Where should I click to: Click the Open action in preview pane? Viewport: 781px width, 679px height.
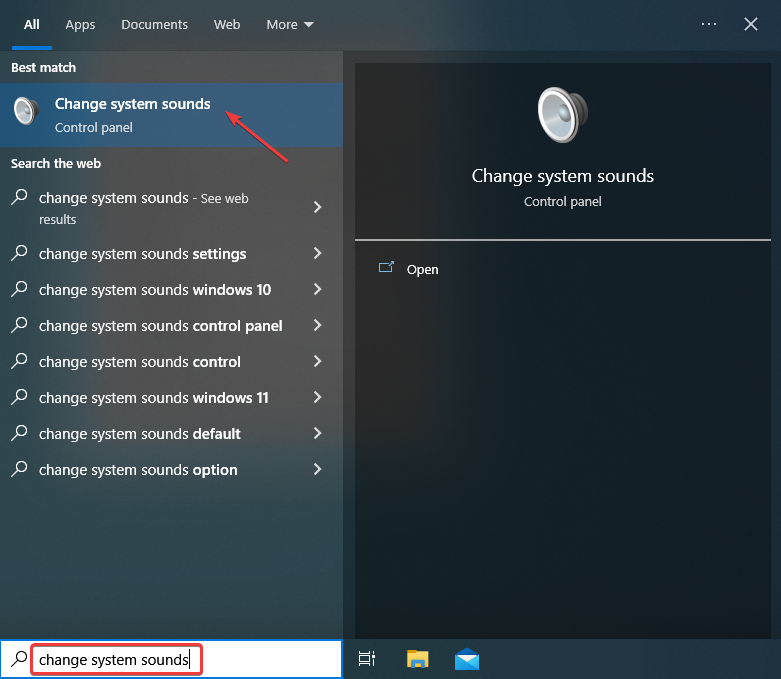coord(422,270)
